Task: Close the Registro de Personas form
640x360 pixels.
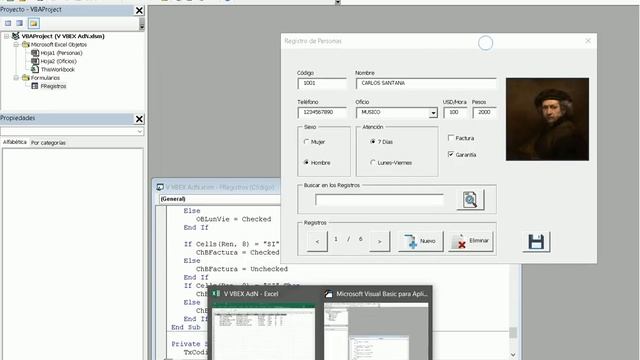Action: [x=588, y=41]
